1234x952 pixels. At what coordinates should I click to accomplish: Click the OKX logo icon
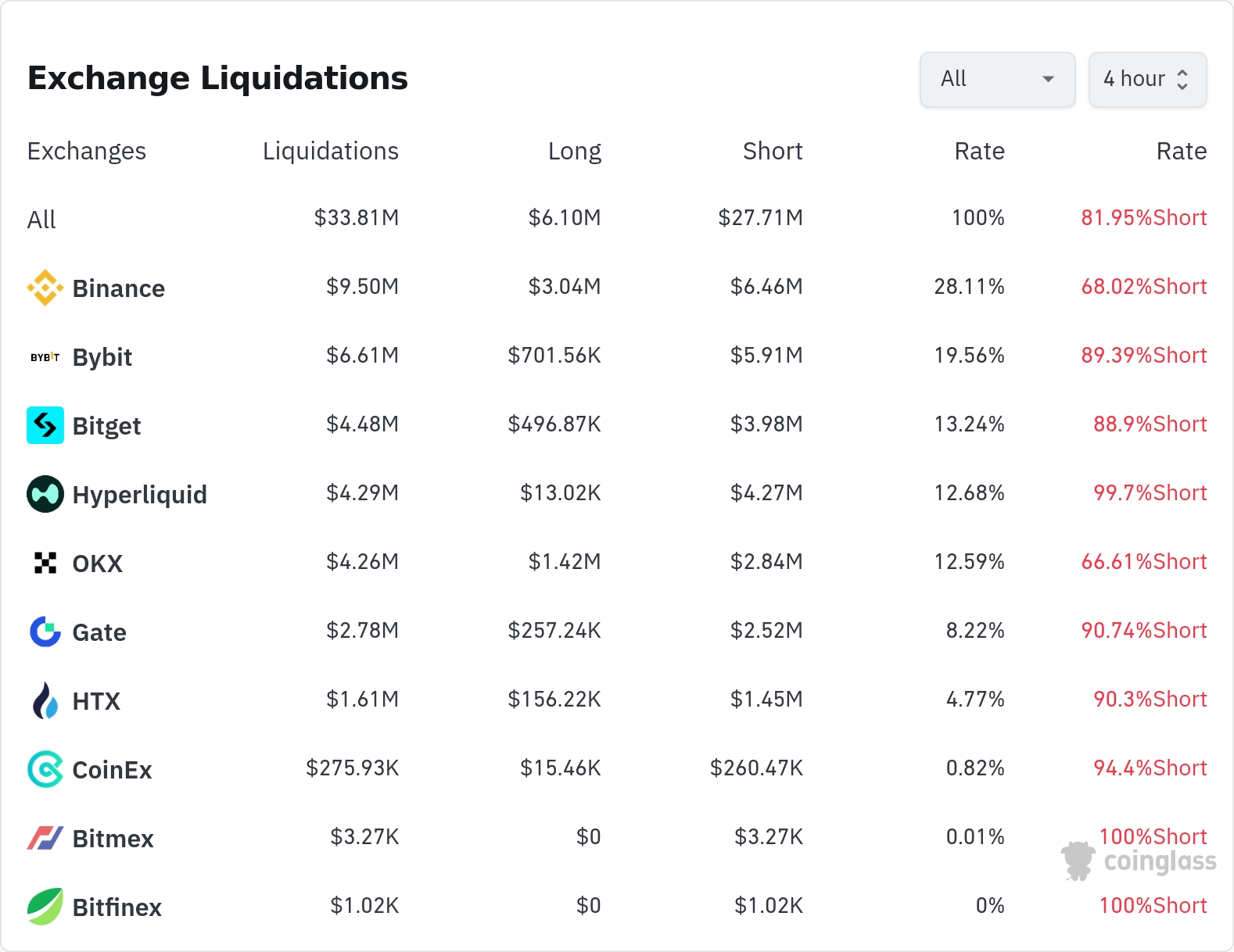(45, 563)
